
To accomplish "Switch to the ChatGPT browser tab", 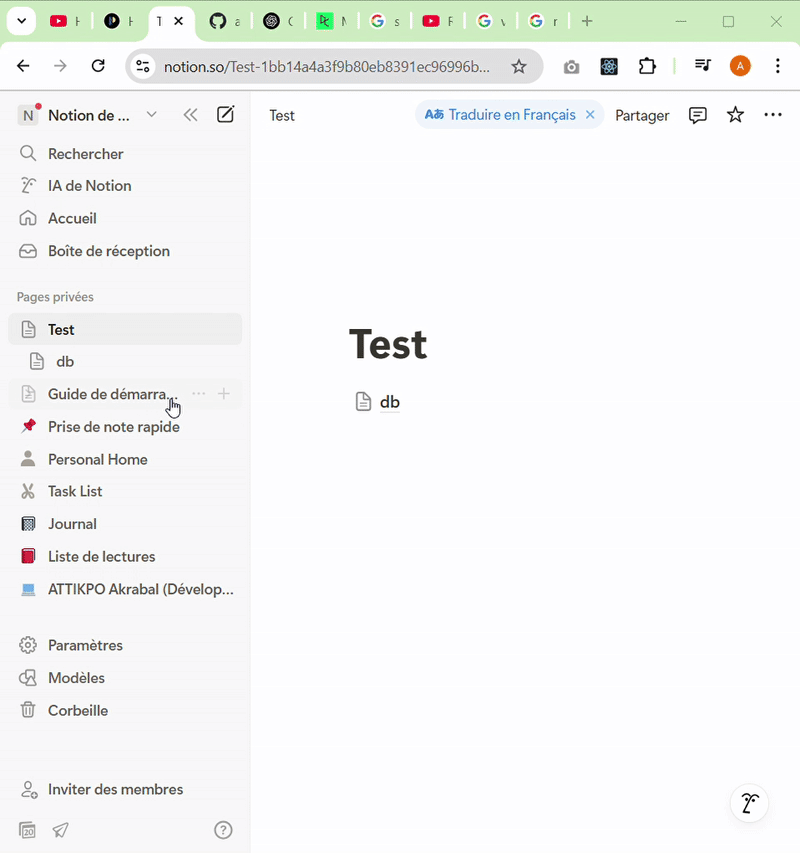I will pos(278,21).
